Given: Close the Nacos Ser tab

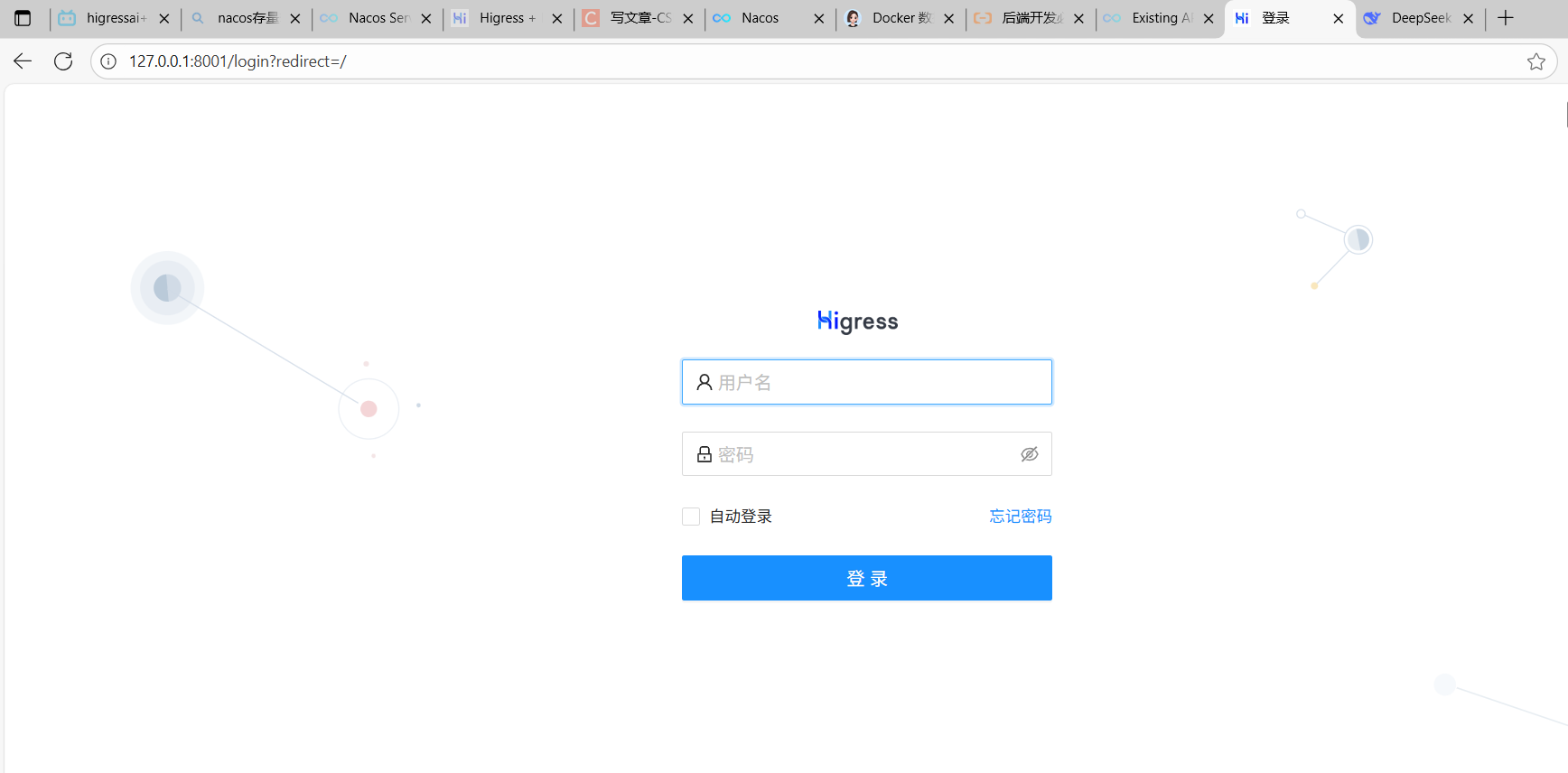Looking at the screenshot, I should point(426,18).
